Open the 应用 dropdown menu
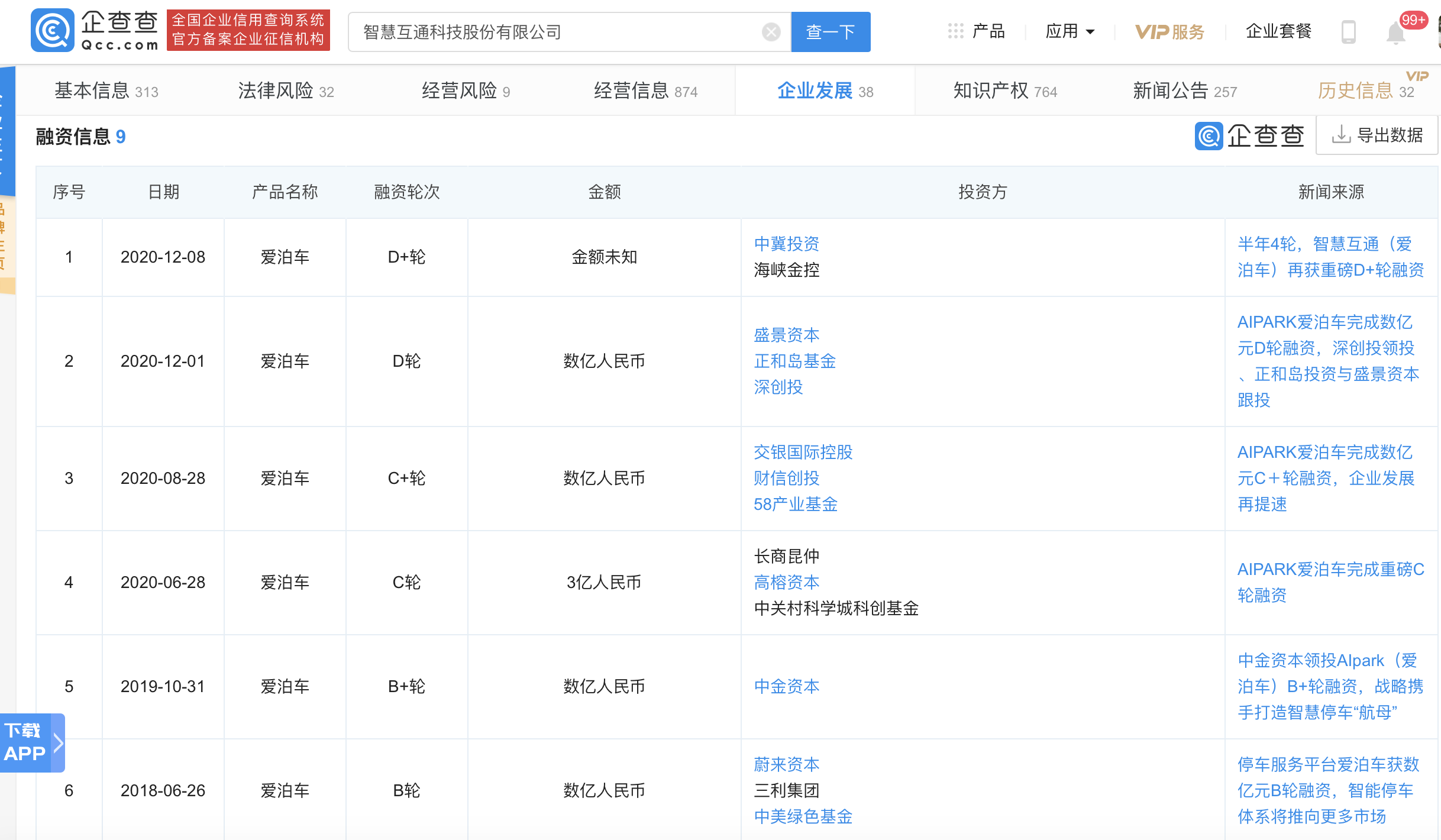The image size is (1441, 840). pyautogui.click(x=1070, y=31)
